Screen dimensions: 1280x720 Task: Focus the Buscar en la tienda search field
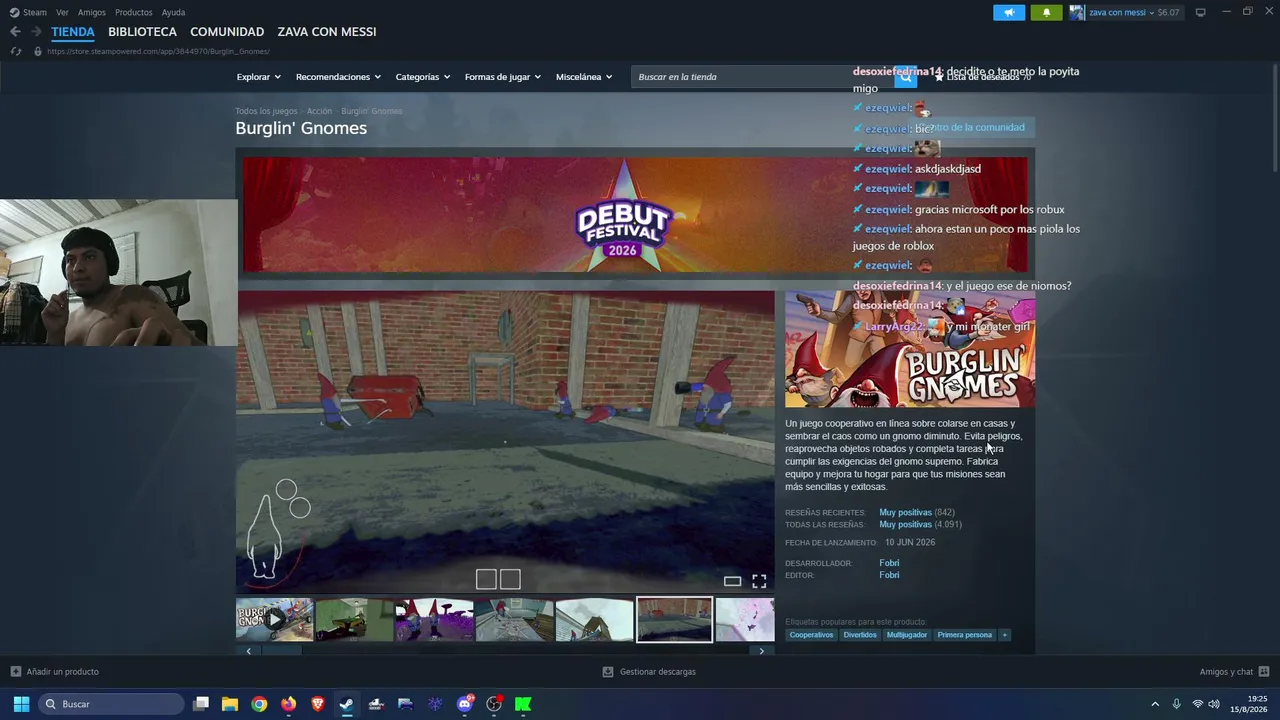764,77
